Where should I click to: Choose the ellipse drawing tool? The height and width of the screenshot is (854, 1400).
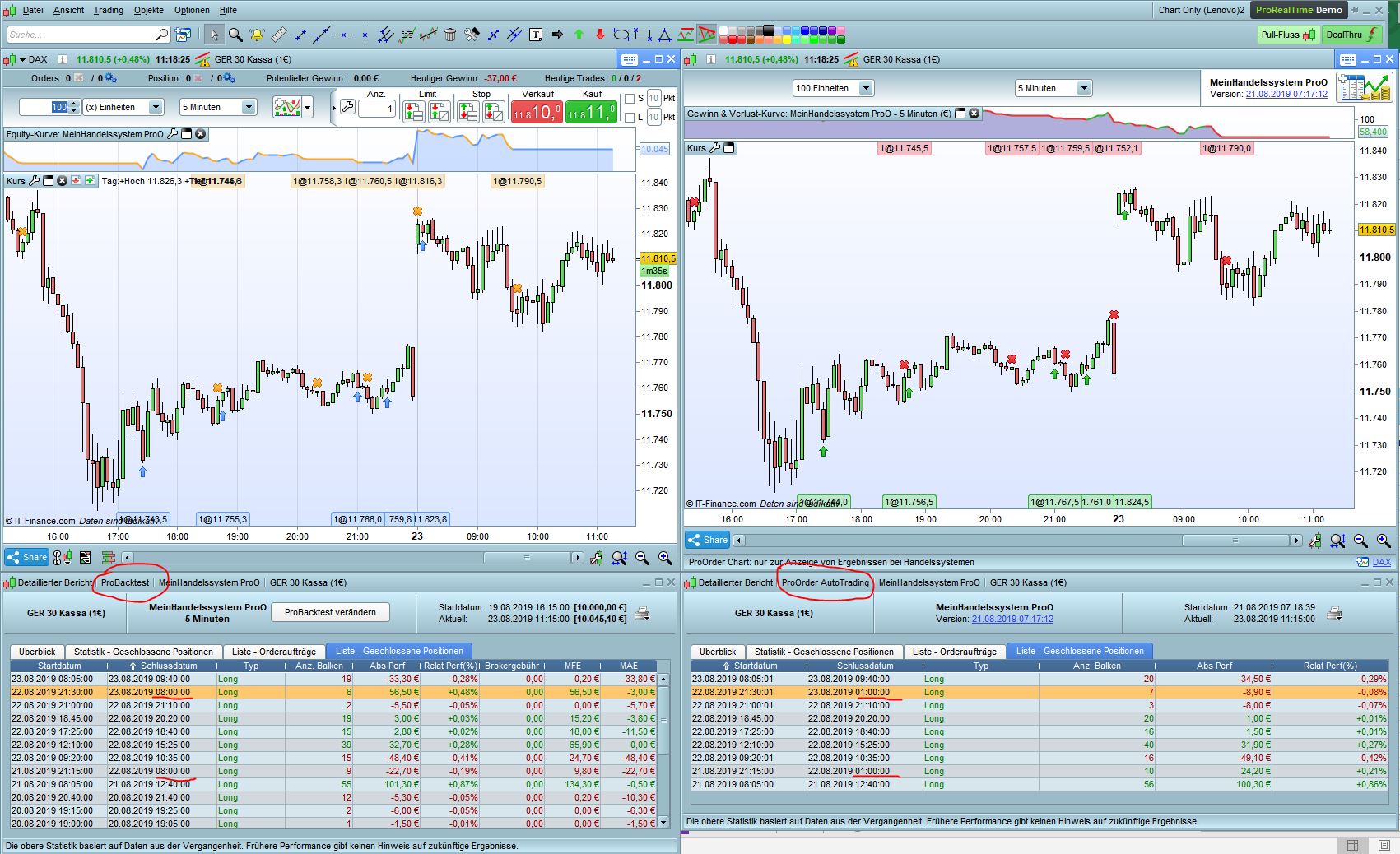621,35
